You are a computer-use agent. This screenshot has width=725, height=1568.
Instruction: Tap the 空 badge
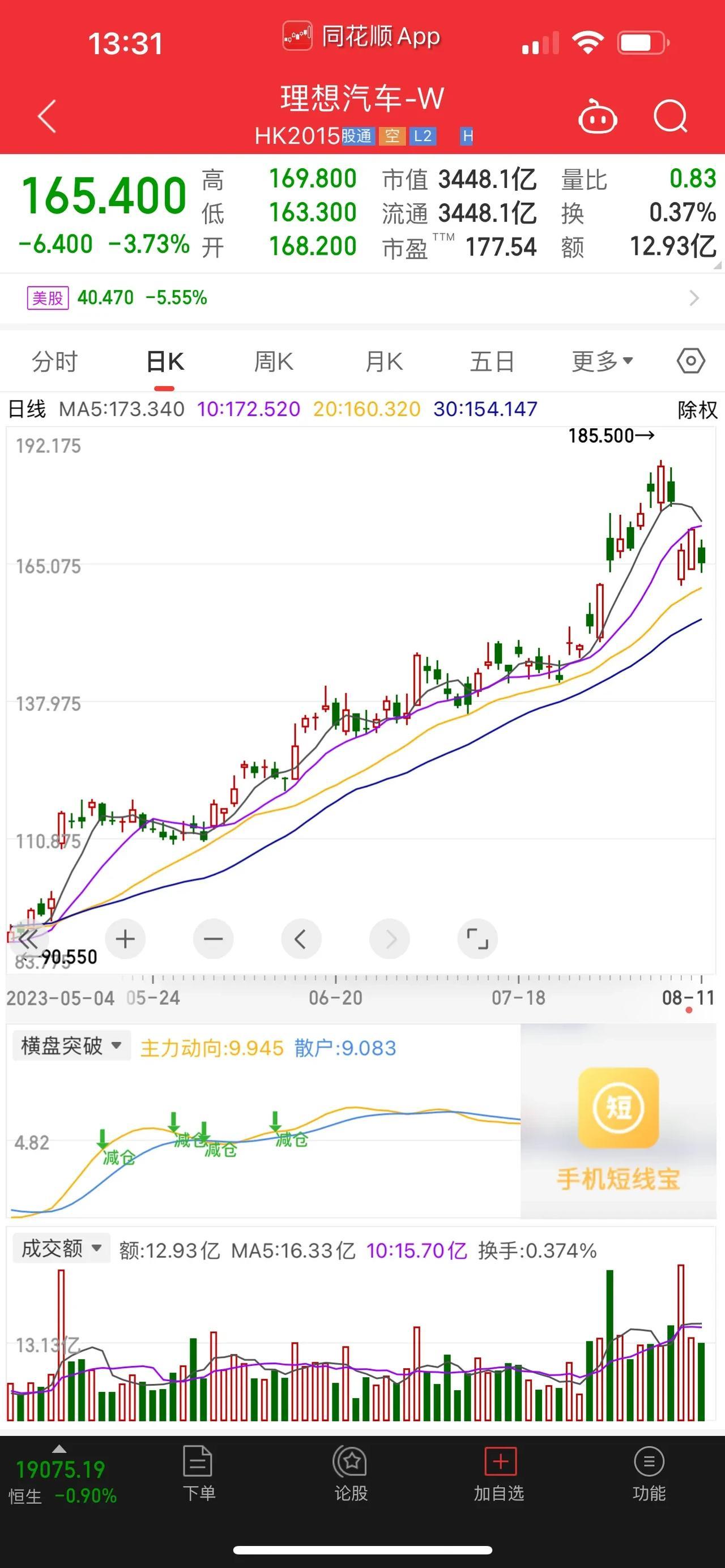pyautogui.click(x=392, y=136)
